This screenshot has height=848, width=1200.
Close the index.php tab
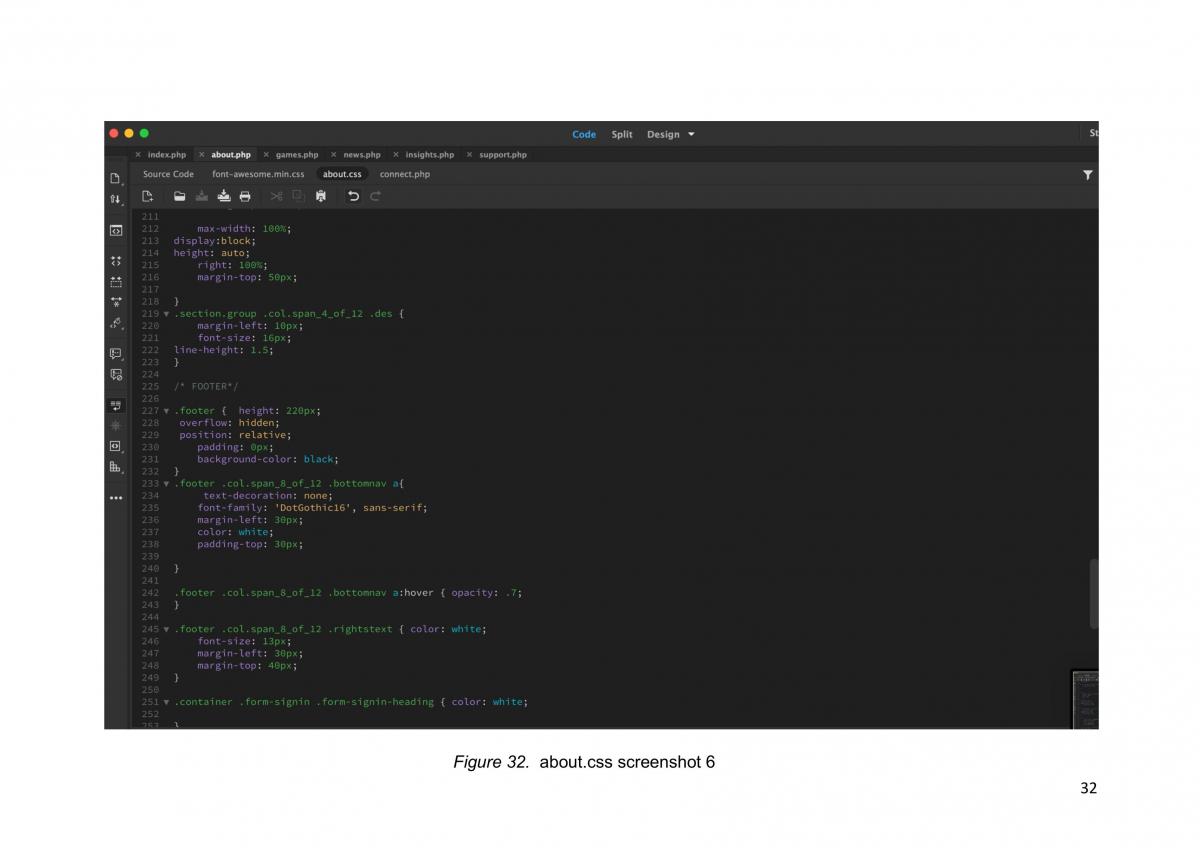tap(138, 155)
